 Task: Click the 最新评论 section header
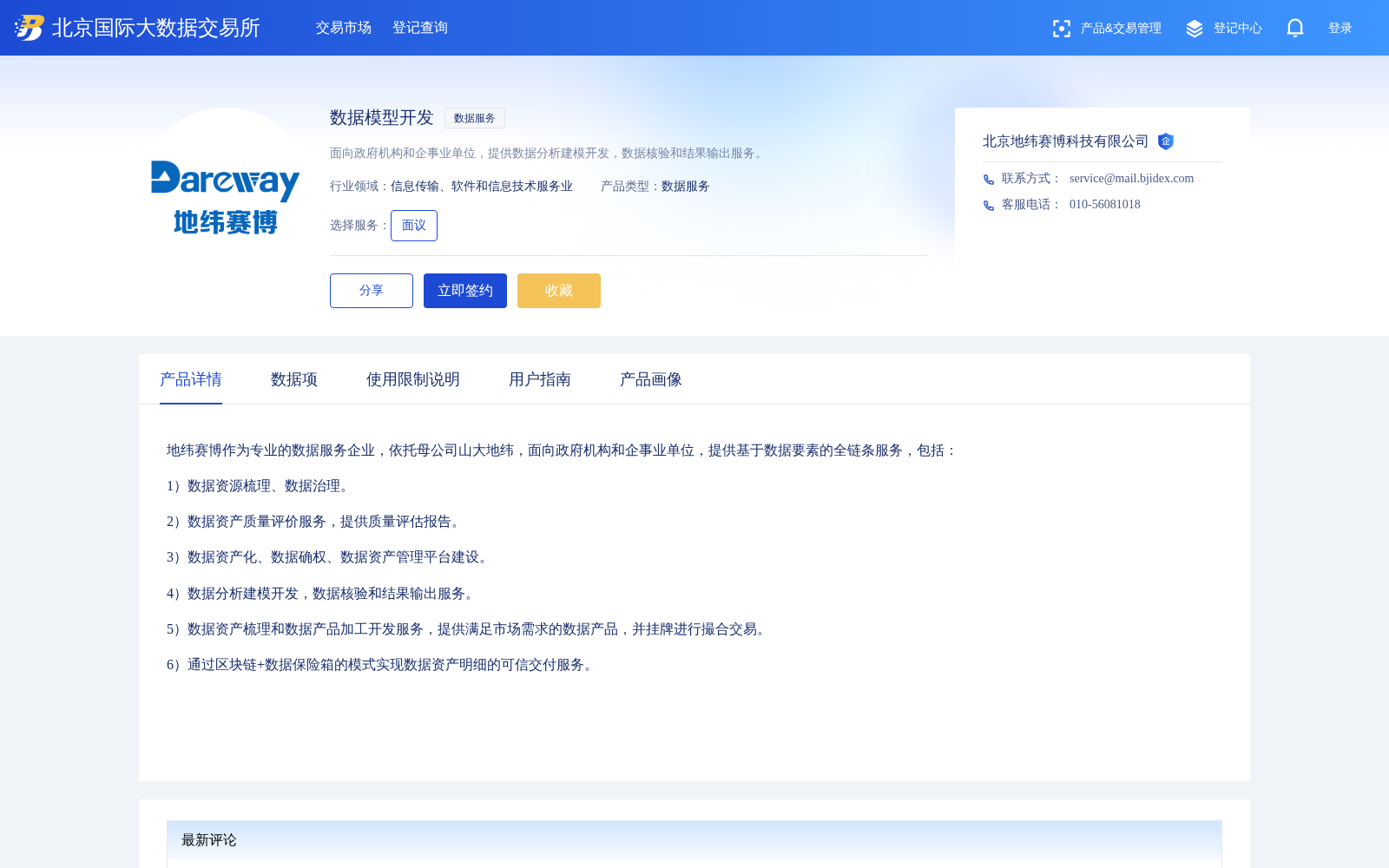coord(209,840)
